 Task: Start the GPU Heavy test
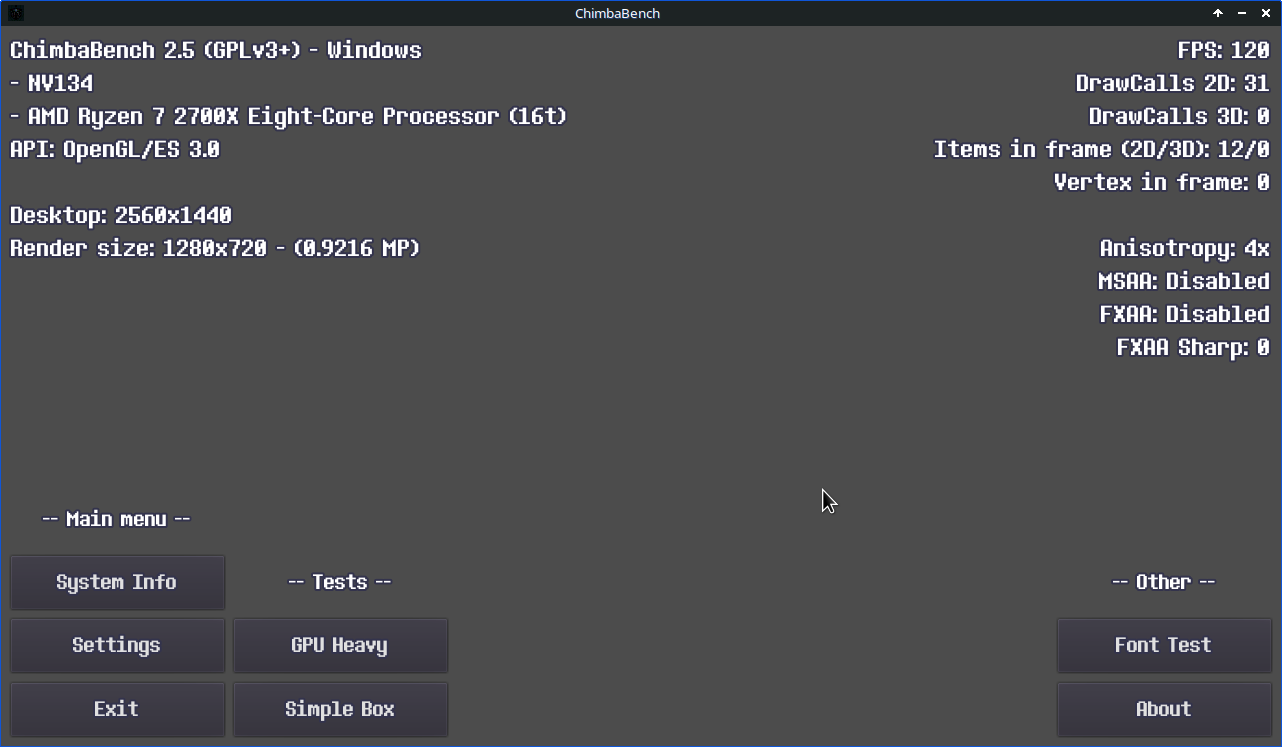[x=340, y=645]
